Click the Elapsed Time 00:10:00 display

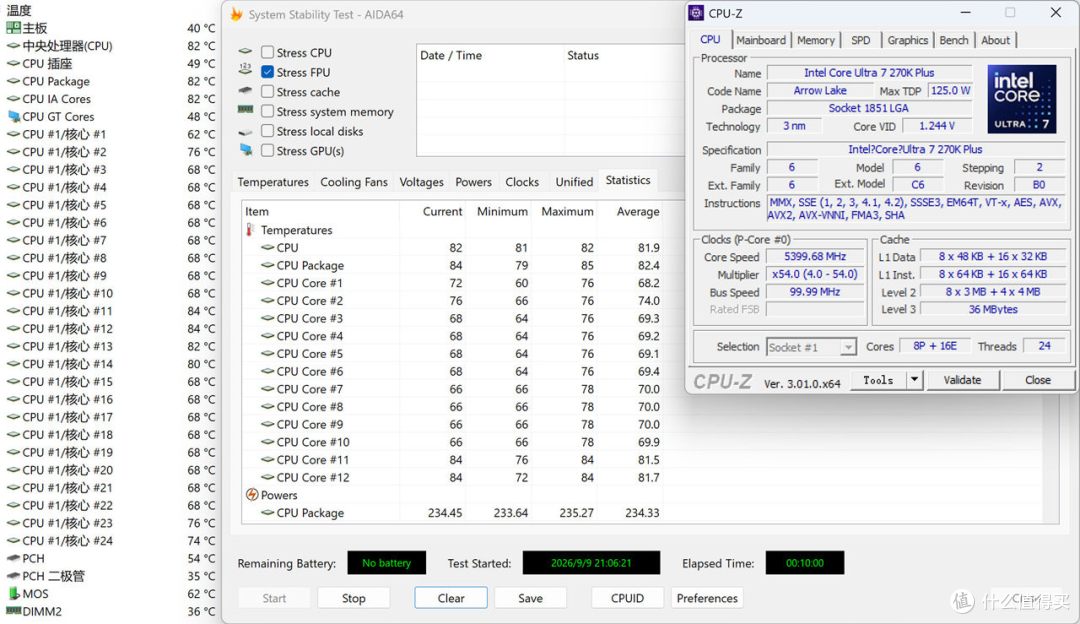(804, 563)
